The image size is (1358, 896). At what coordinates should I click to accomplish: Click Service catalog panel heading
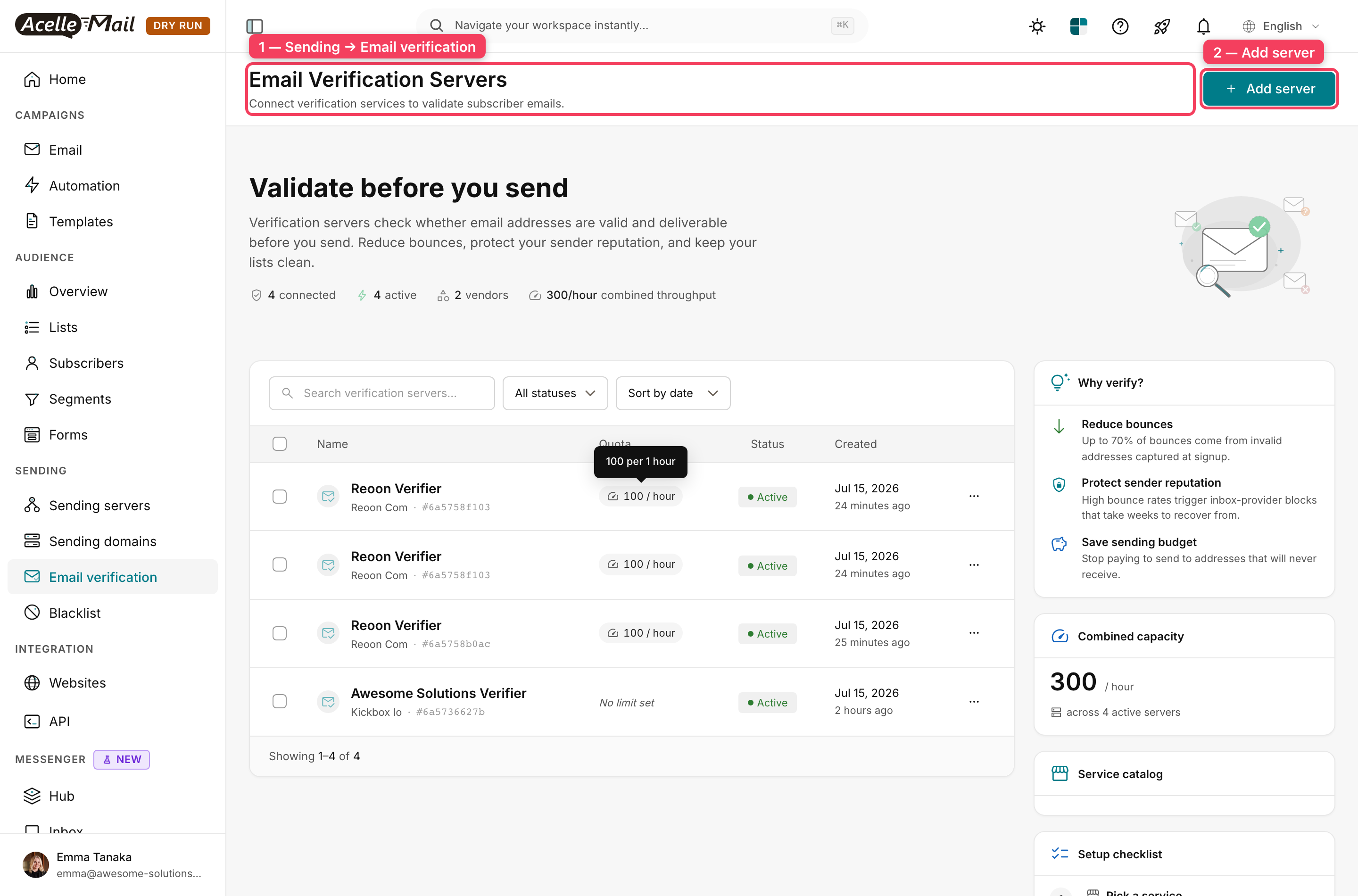(1120, 774)
